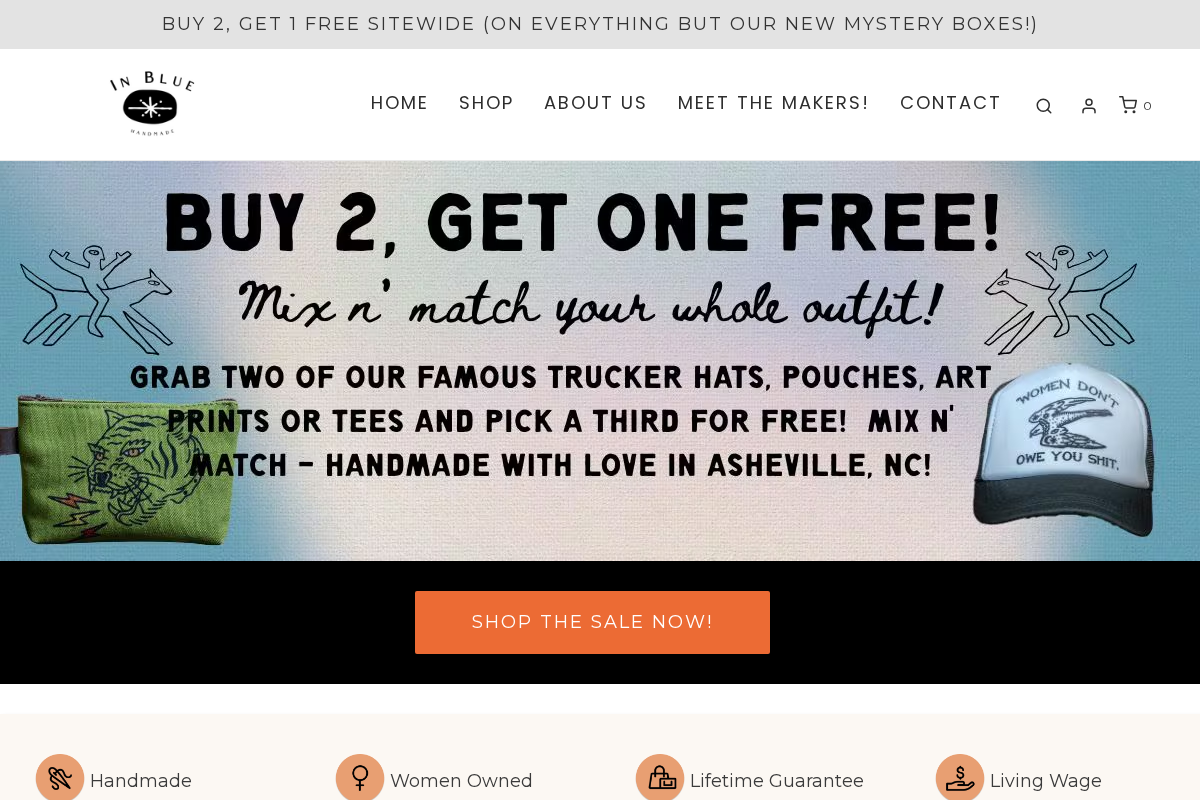Click the Handmade sewing icon
Viewport: 1200px width, 800px height.
coord(60,778)
